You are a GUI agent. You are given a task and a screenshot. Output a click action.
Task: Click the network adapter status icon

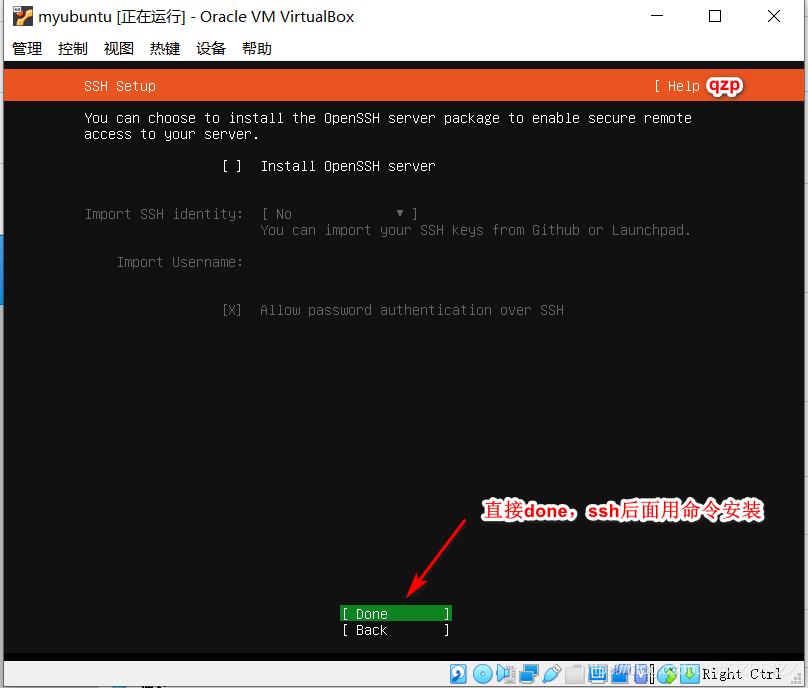click(x=529, y=674)
